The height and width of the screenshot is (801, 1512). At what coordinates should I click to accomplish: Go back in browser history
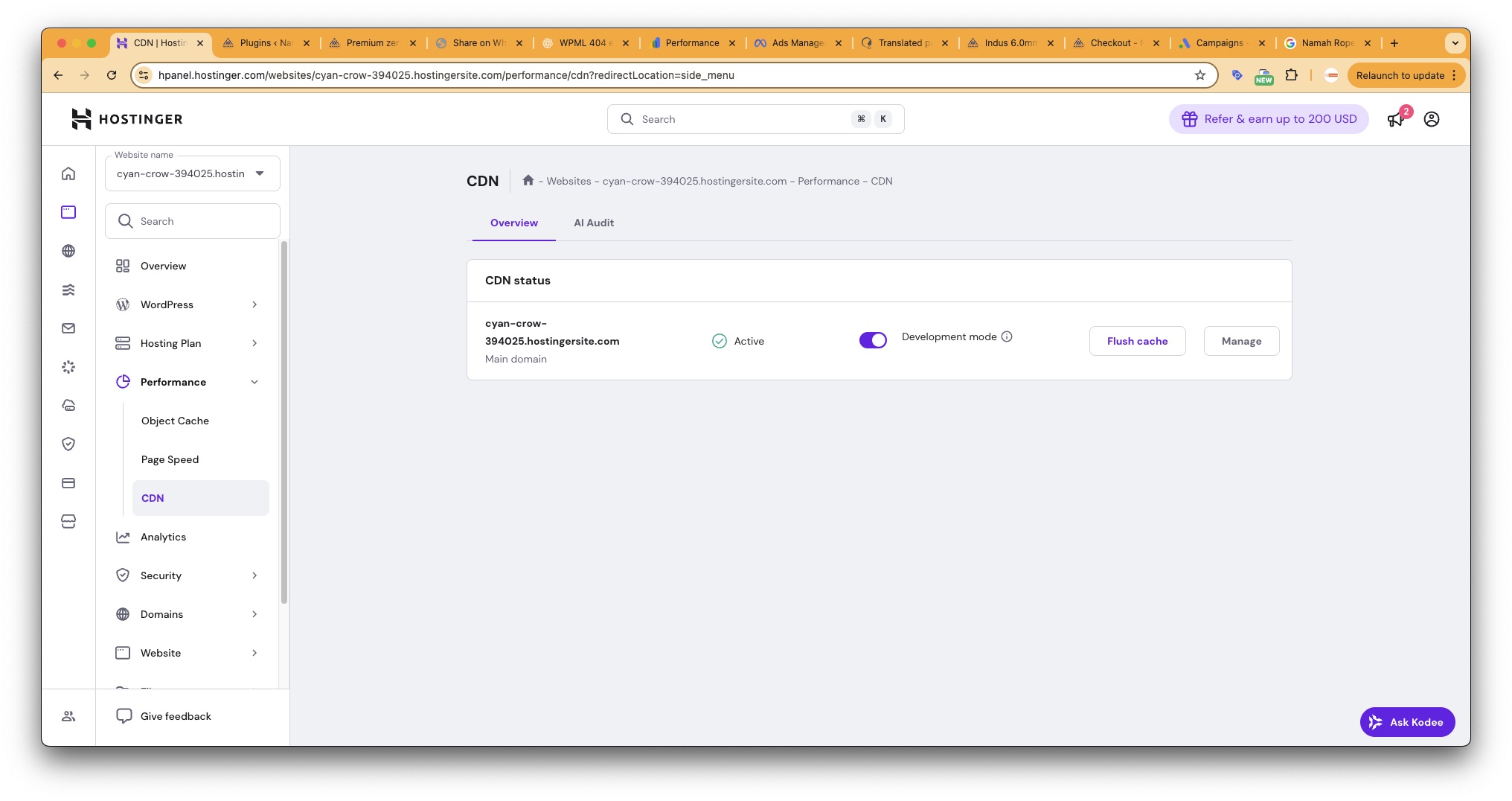tap(58, 75)
